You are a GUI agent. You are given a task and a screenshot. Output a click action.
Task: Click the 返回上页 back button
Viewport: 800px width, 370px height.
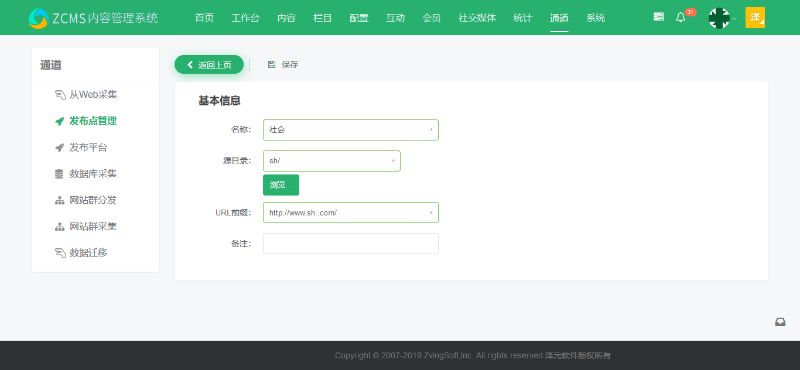click(x=209, y=65)
